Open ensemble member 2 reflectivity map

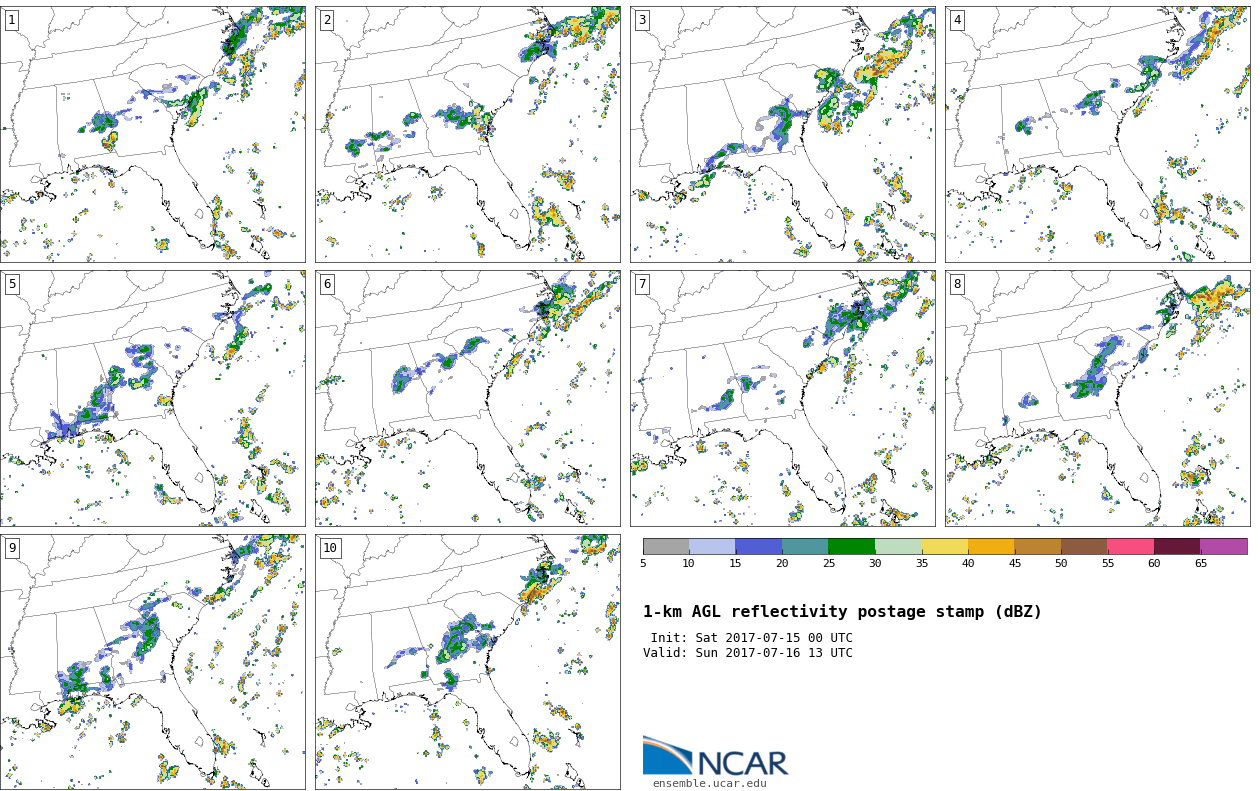468,134
